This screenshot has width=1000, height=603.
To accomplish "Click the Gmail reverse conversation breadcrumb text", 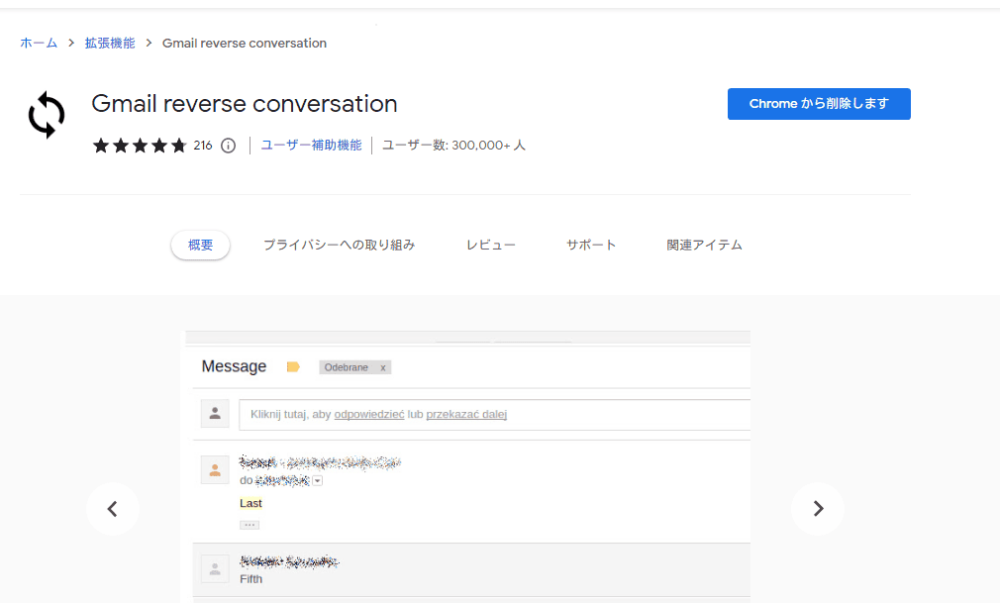I will [x=244, y=43].
